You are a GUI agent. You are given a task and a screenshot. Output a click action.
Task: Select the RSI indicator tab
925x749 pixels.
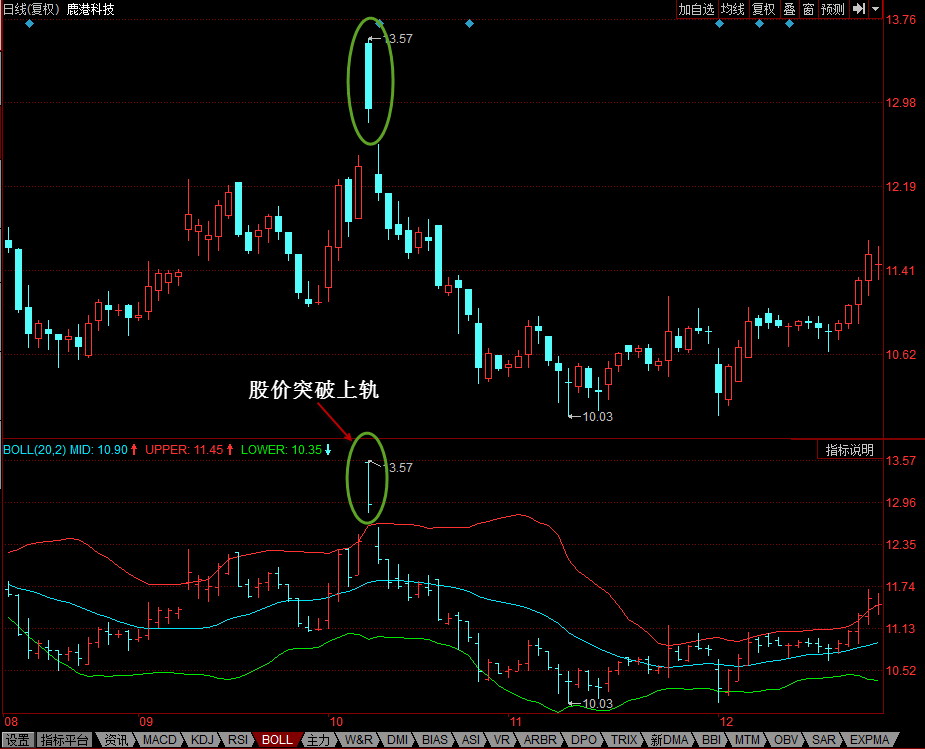(238, 740)
